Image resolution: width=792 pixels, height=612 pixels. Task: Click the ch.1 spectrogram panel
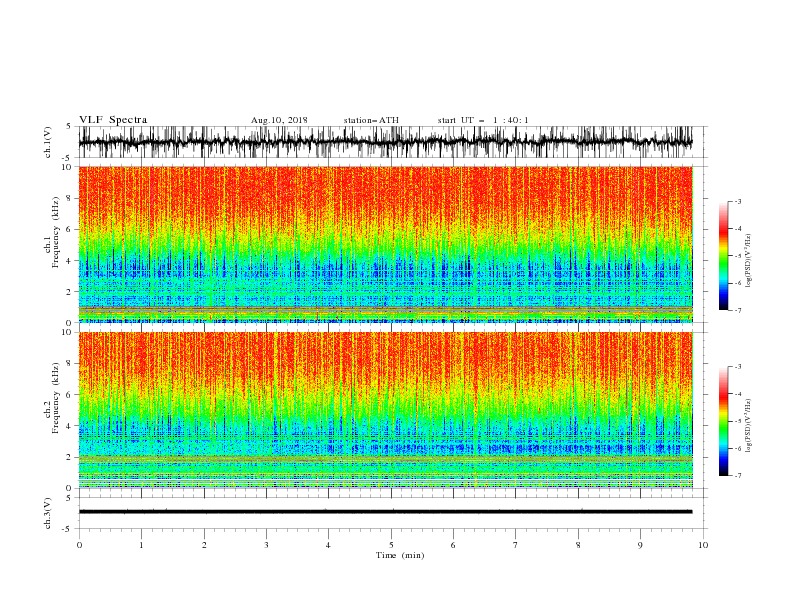point(386,244)
